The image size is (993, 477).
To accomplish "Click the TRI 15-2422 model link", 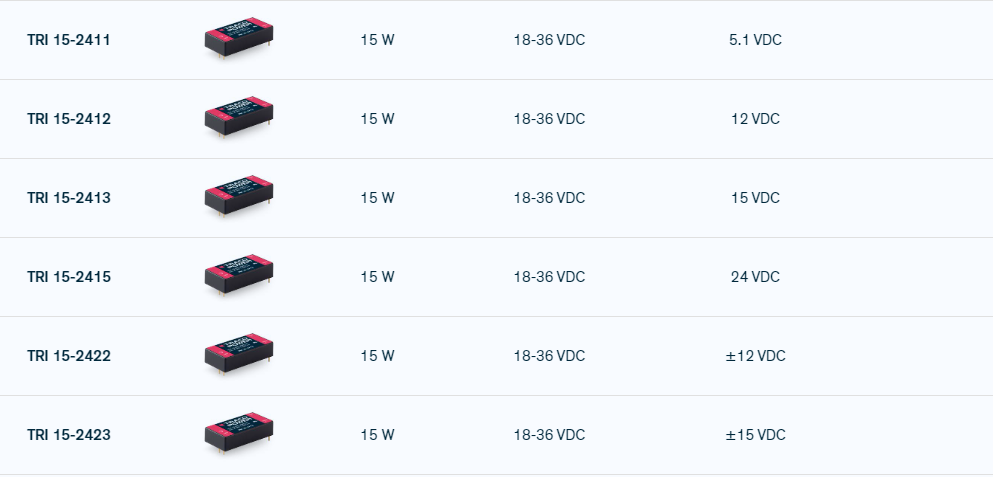I will click(69, 356).
